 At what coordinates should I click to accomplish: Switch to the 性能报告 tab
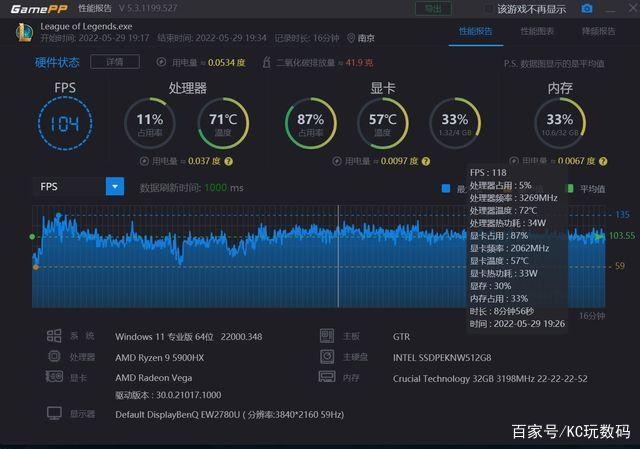(x=476, y=31)
